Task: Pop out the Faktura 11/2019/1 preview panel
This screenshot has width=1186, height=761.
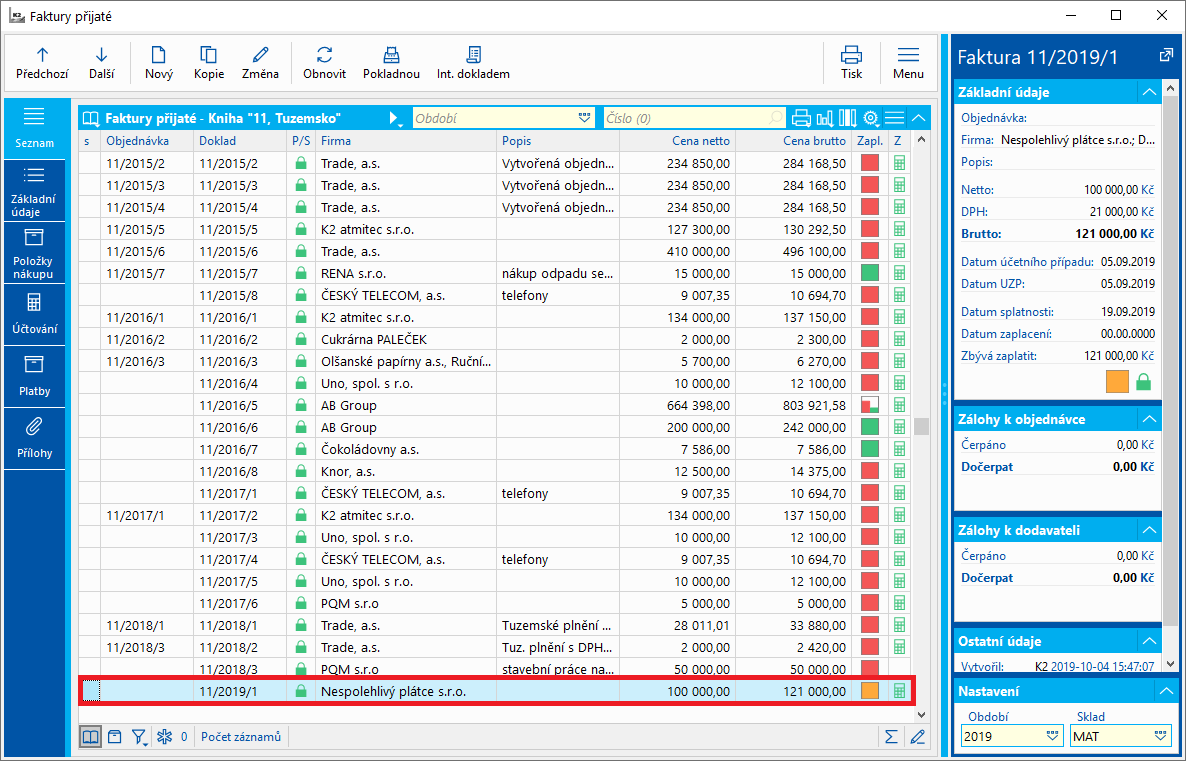Action: tap(1165, 55)
